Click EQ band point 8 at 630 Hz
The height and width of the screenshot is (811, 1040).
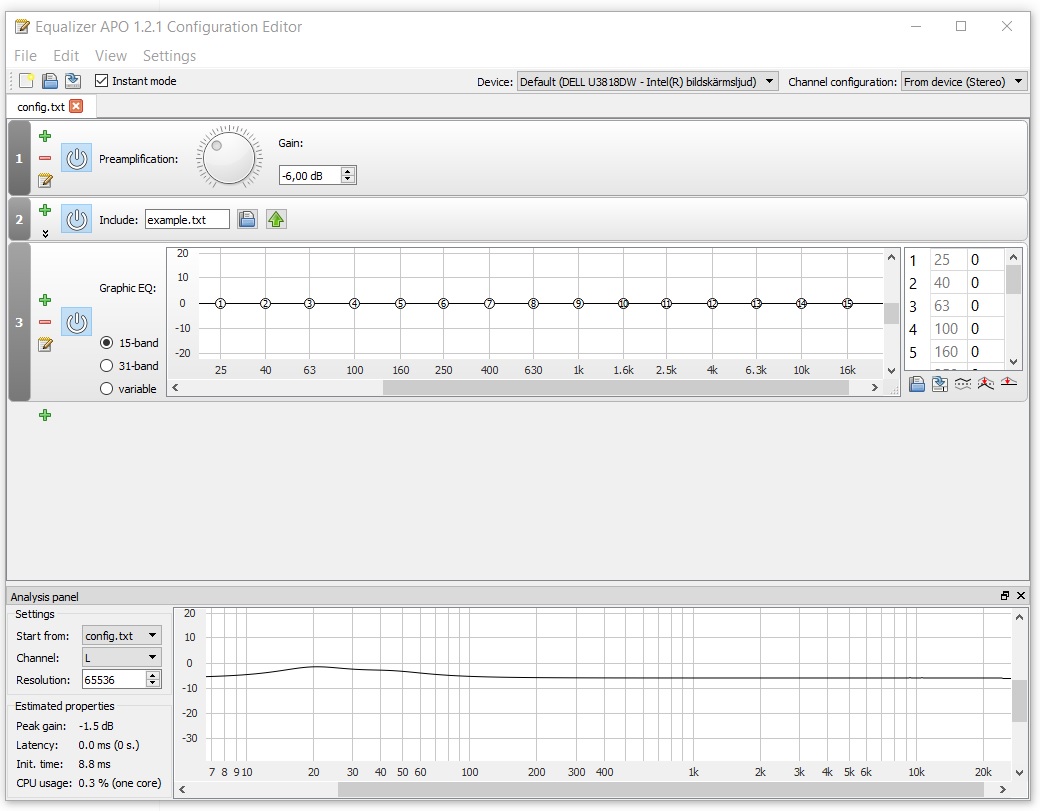pos(533,303)
